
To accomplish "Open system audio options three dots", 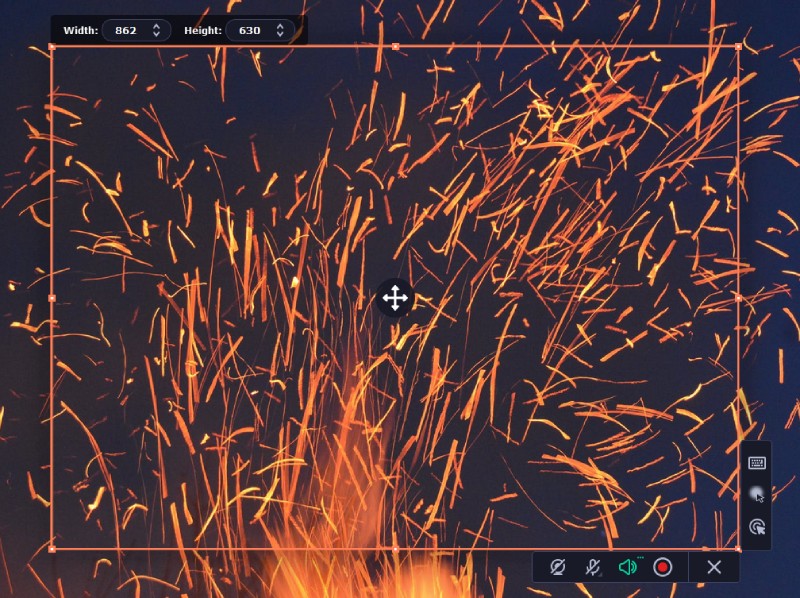I will coord(640,558).
